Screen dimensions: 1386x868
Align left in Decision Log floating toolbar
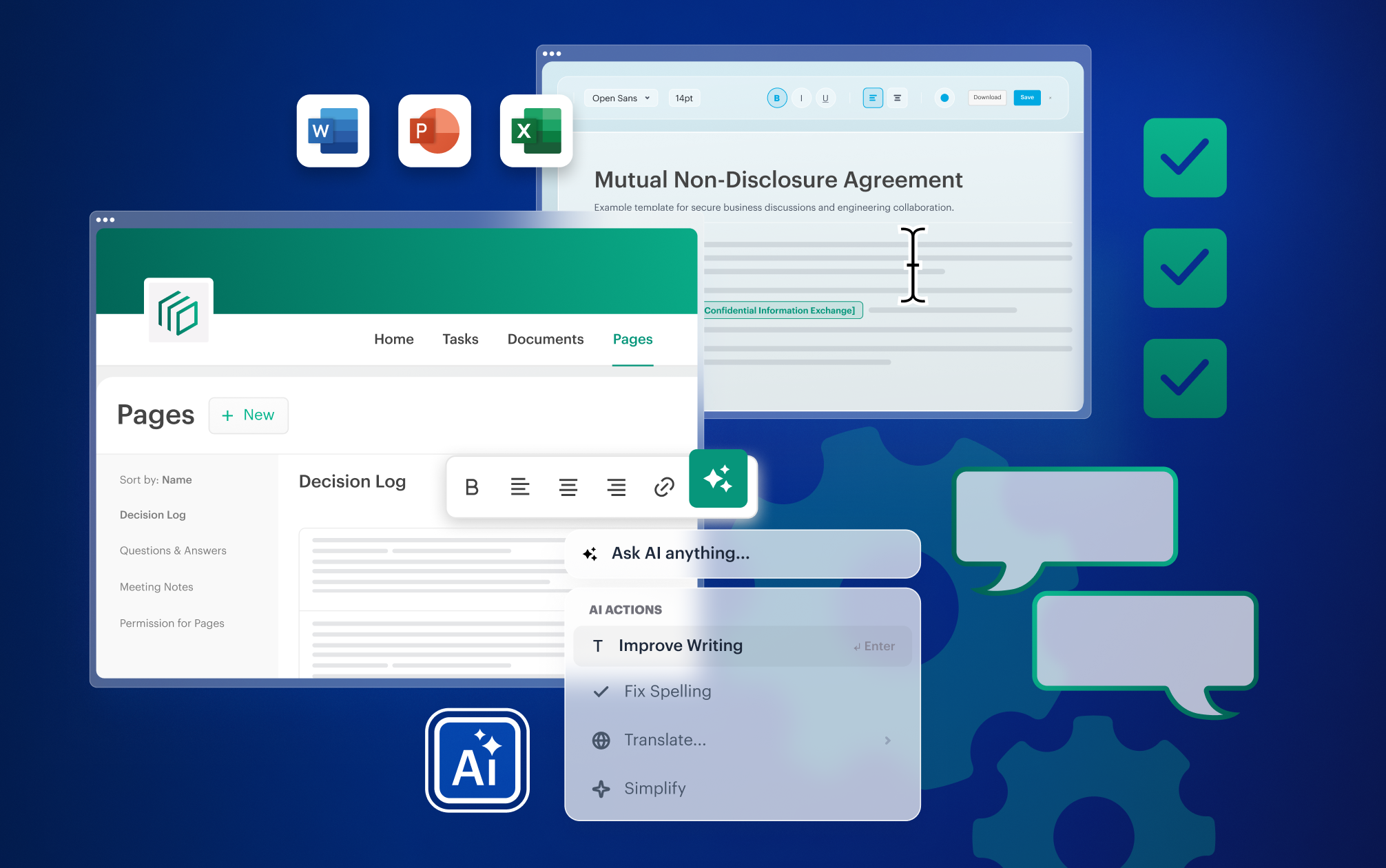point(520,487)
